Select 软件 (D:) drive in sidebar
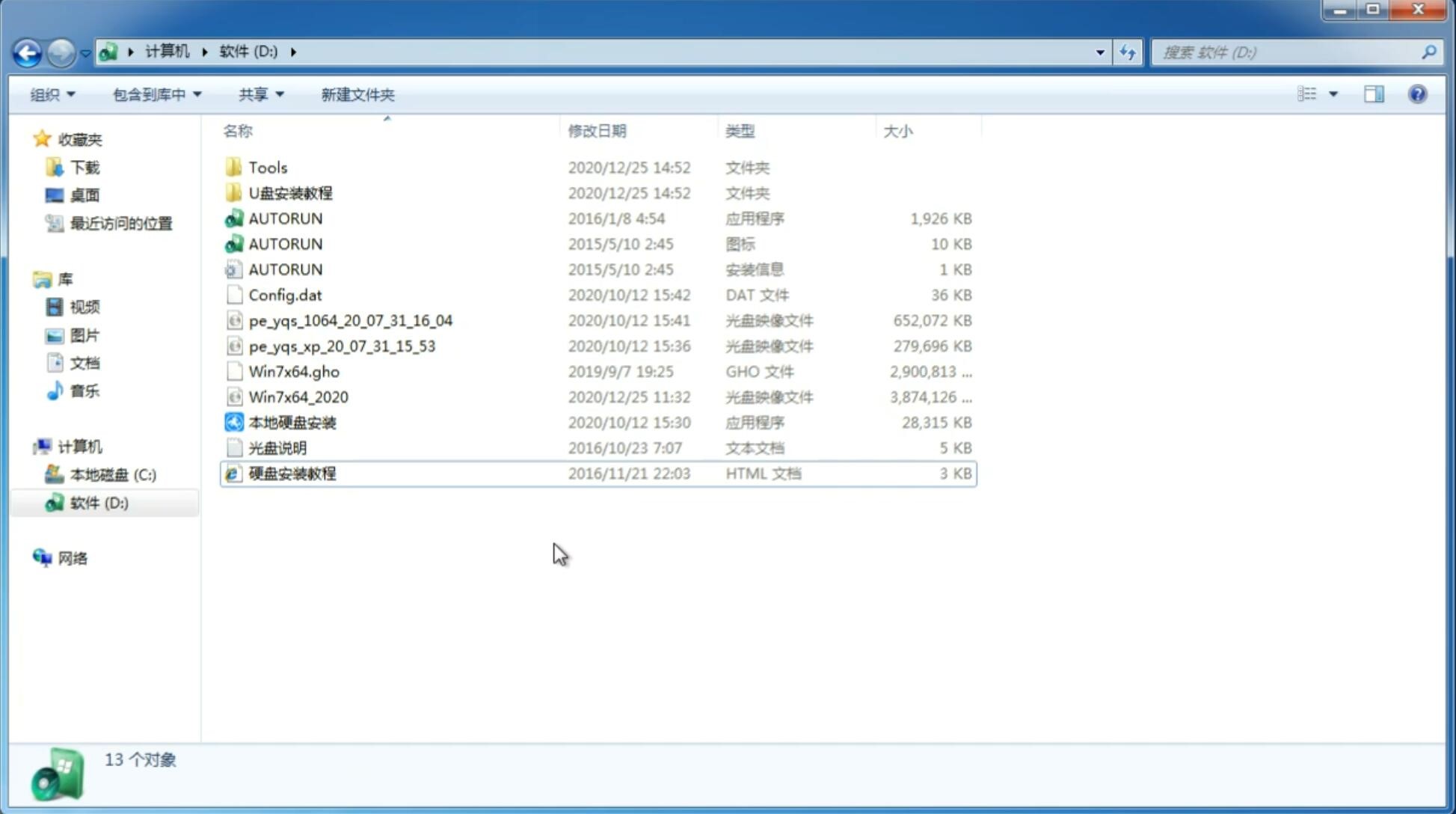Image resolution: width=1456 pixels, height=814 pixels. point(99,503)
